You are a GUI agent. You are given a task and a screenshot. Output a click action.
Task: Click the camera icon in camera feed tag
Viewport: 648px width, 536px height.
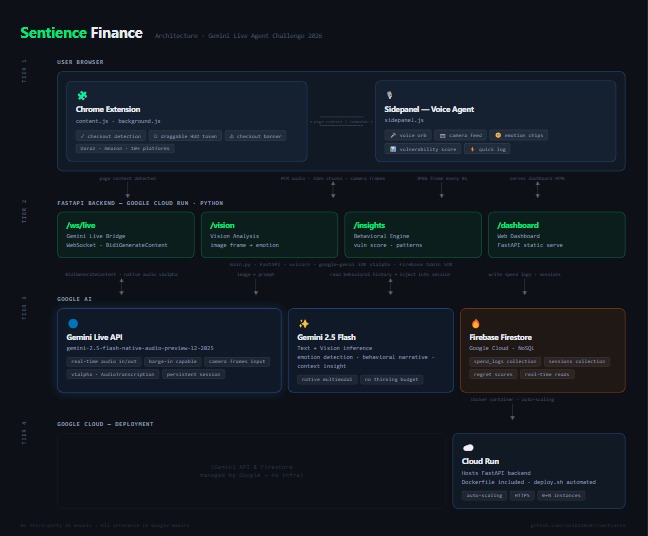tap(443, 135)
